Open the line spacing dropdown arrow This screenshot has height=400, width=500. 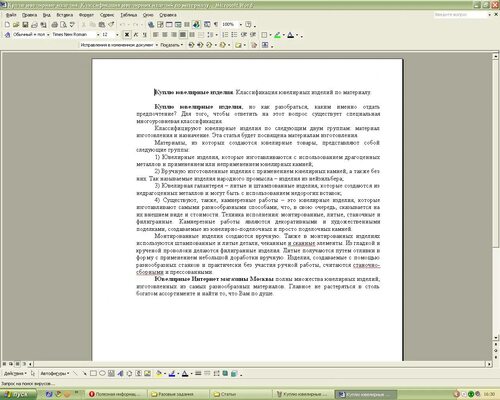point(216,35)
